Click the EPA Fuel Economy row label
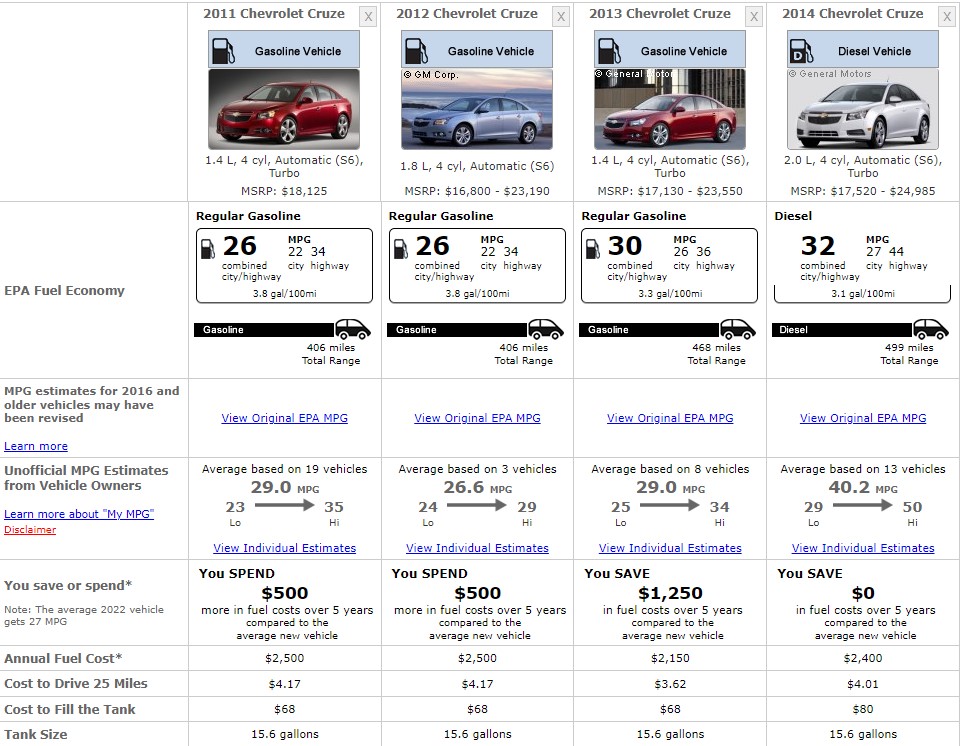 64,290
